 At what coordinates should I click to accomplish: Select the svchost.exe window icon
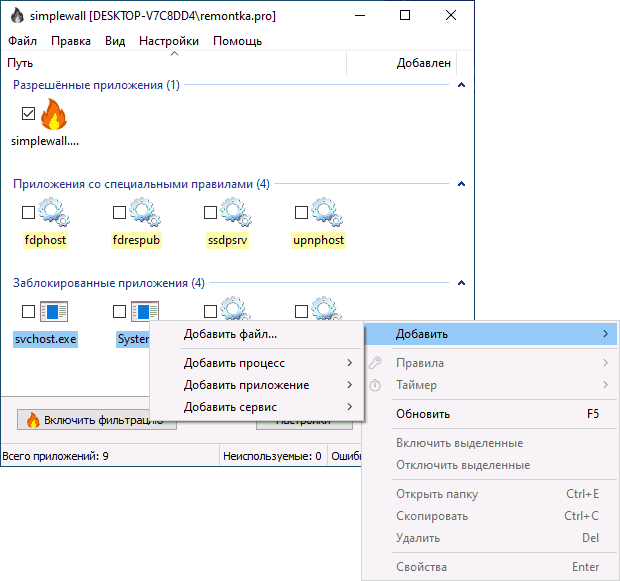point(54,311)
